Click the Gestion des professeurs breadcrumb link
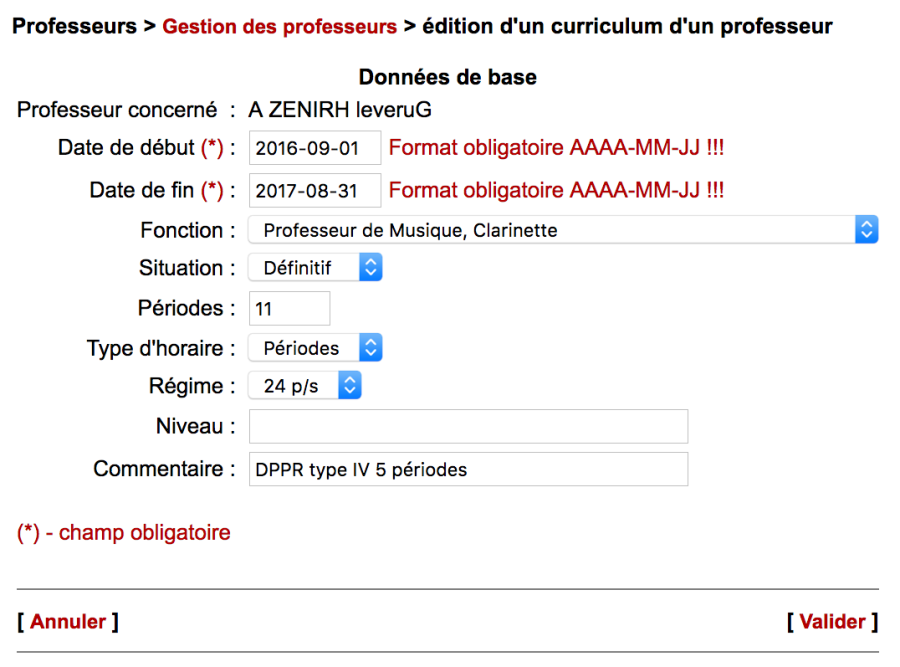The width and height of the screenshot is (900, 667). (x=279, y=27)
